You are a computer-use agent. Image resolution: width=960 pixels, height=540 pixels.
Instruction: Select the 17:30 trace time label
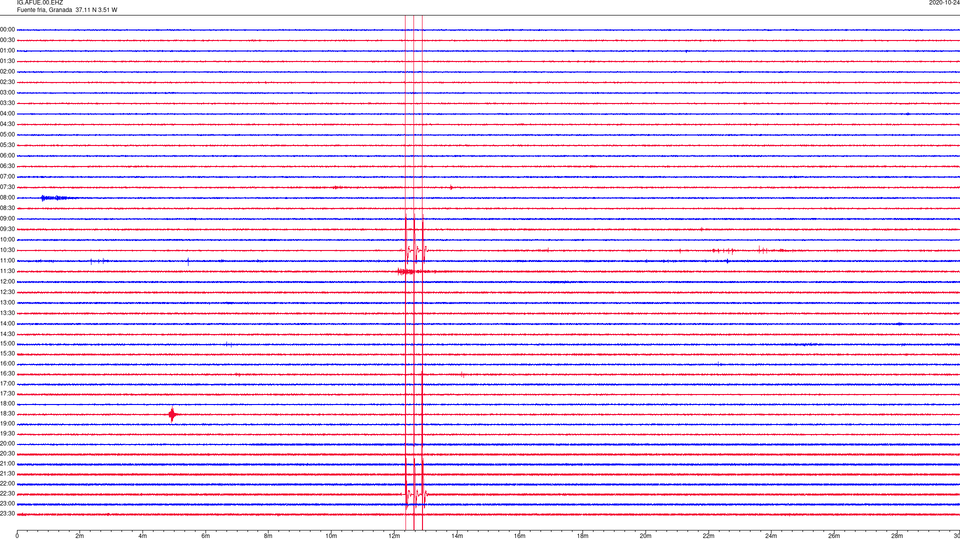point(7,394)
